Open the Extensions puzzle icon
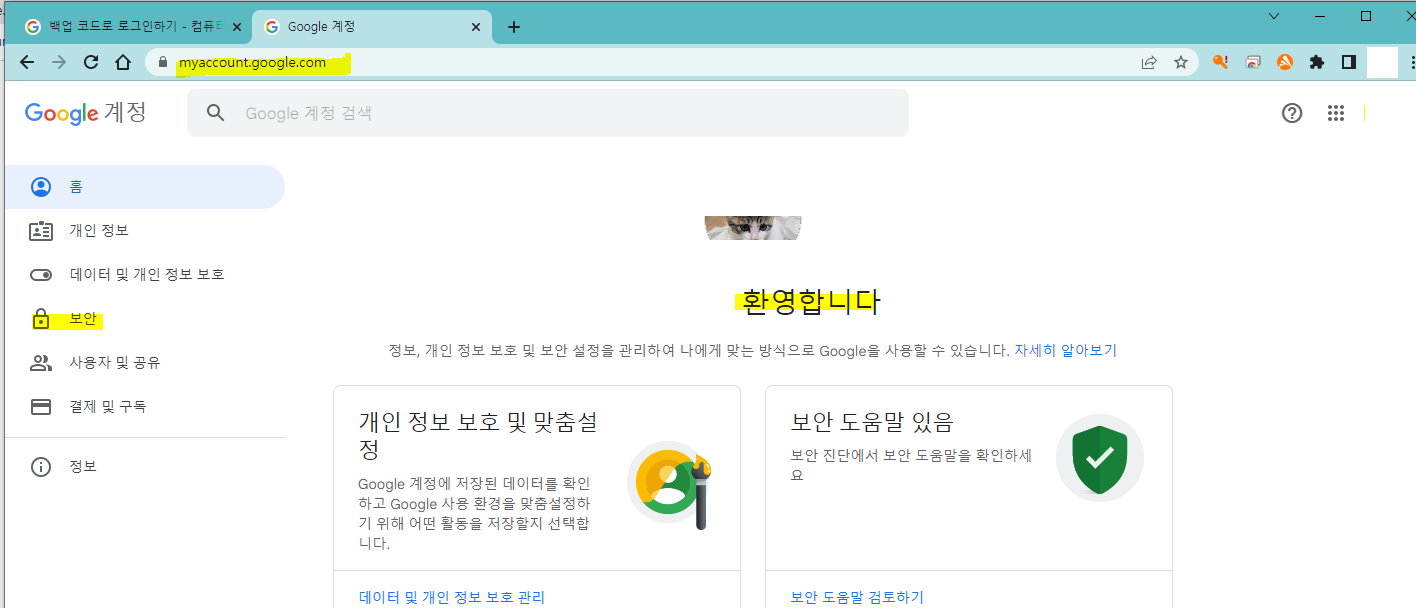1416x608 pixels. pyautogui.click(x=1317, y=62)
